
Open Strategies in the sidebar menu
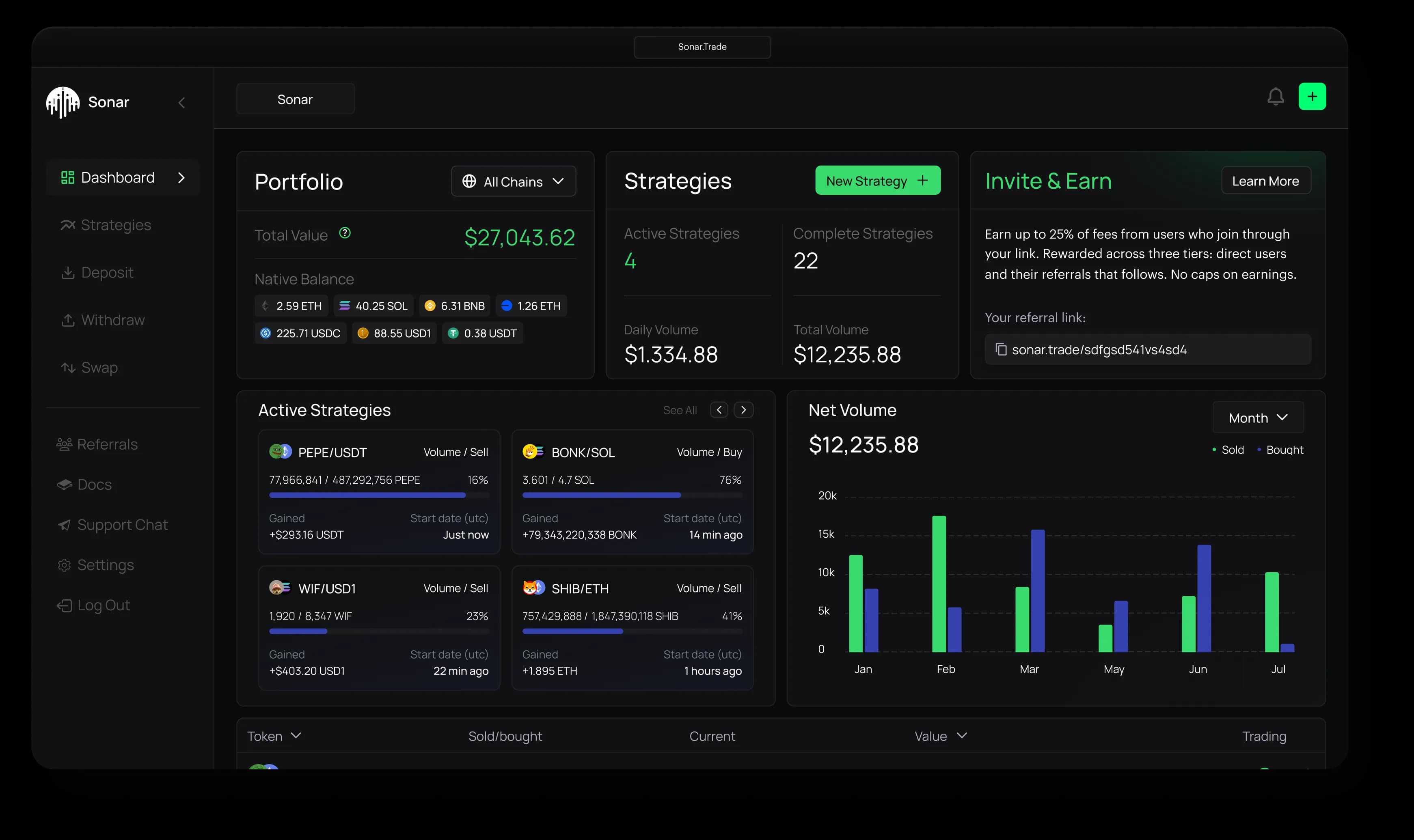(106, 225)
